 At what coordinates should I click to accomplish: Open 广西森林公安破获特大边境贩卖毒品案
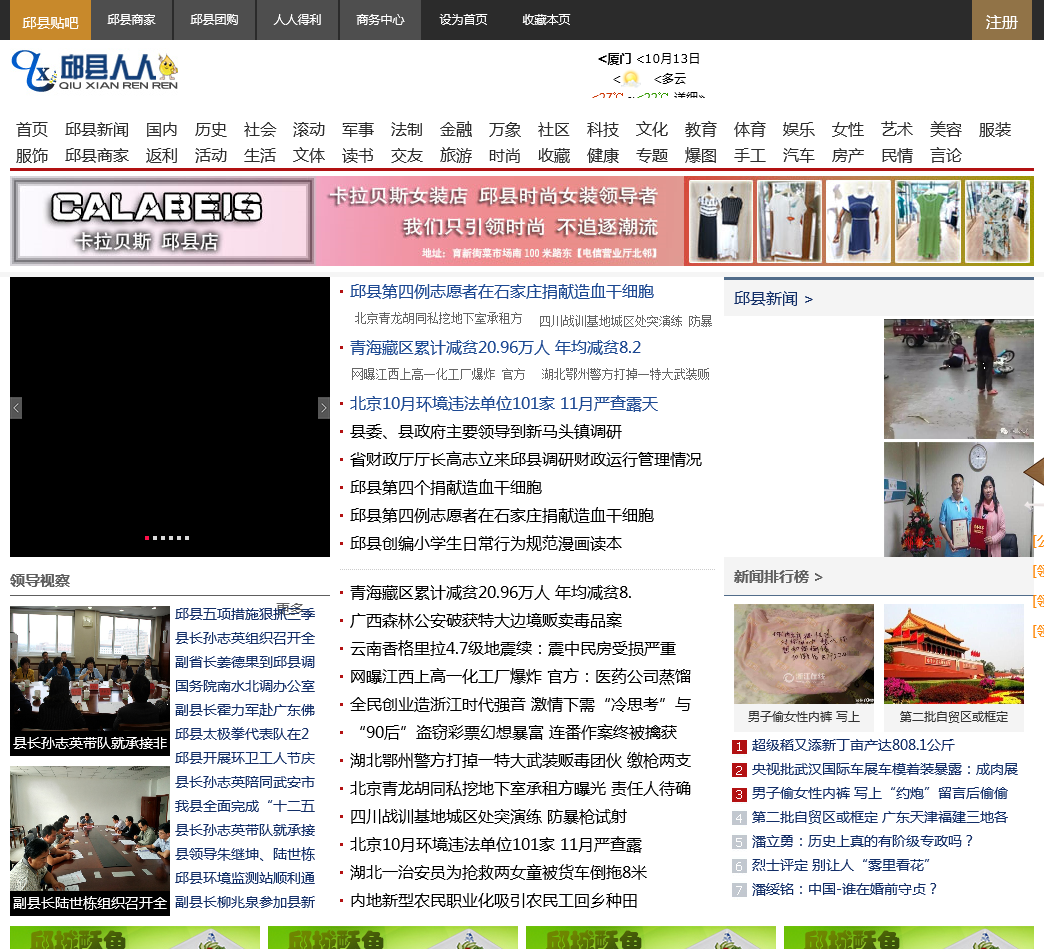tap(486, 621)
